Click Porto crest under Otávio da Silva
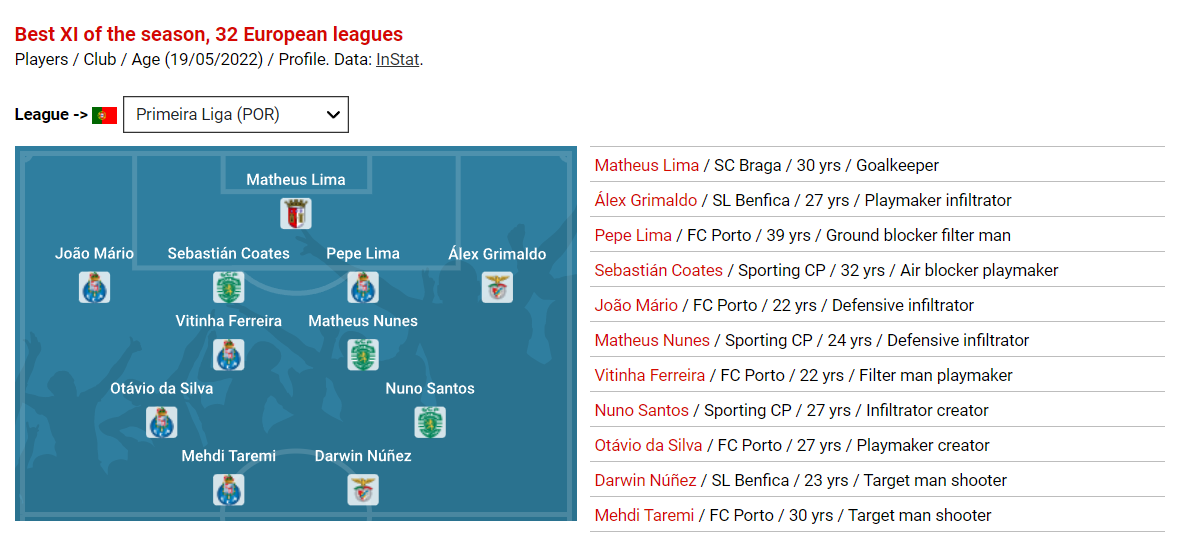1185x549 pixels. click(162, 422)
